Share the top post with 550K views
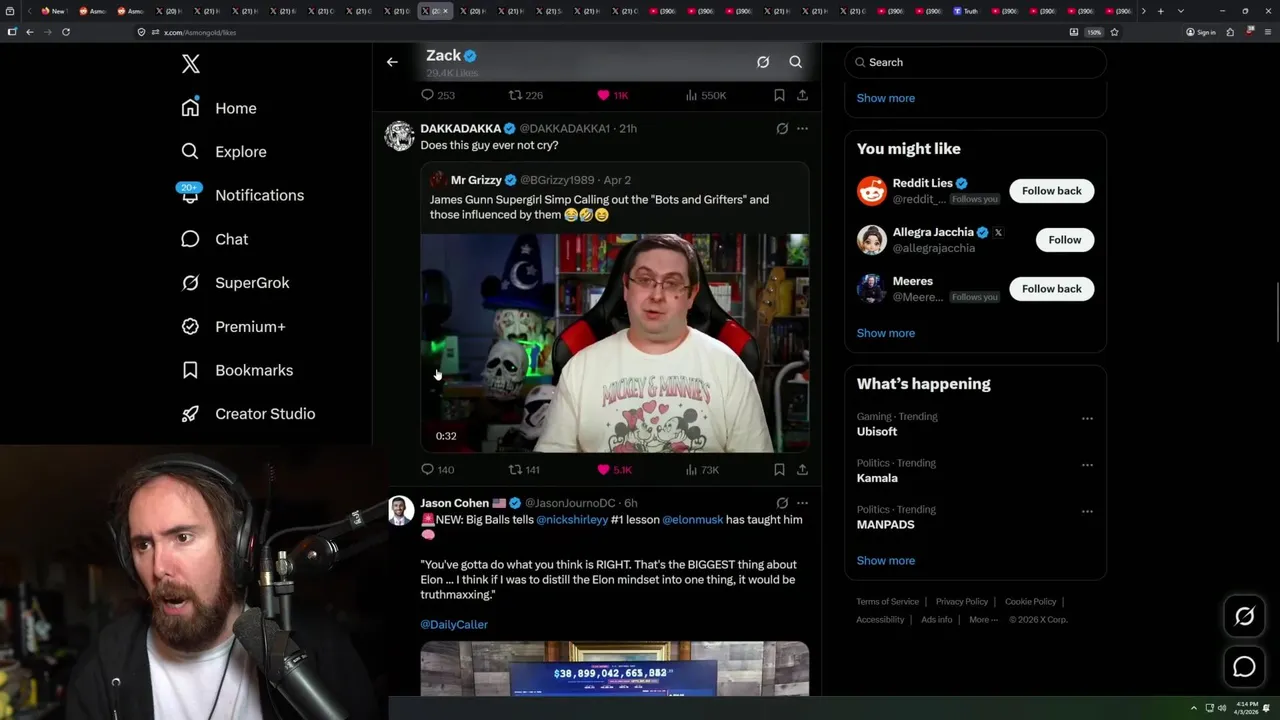1280x720 pixels. pos(802,95)
